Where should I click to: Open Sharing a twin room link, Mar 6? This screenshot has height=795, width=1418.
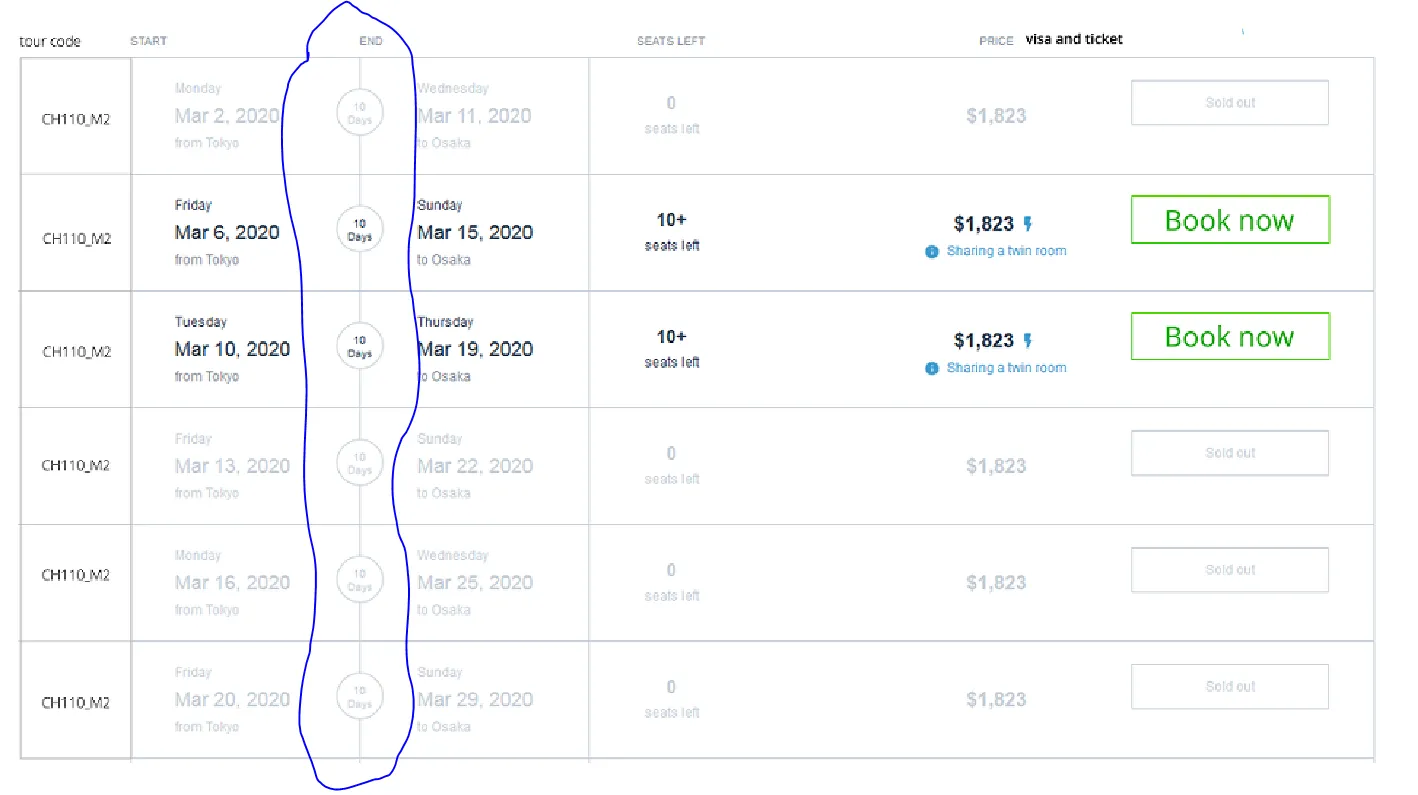pos(1006,251)
